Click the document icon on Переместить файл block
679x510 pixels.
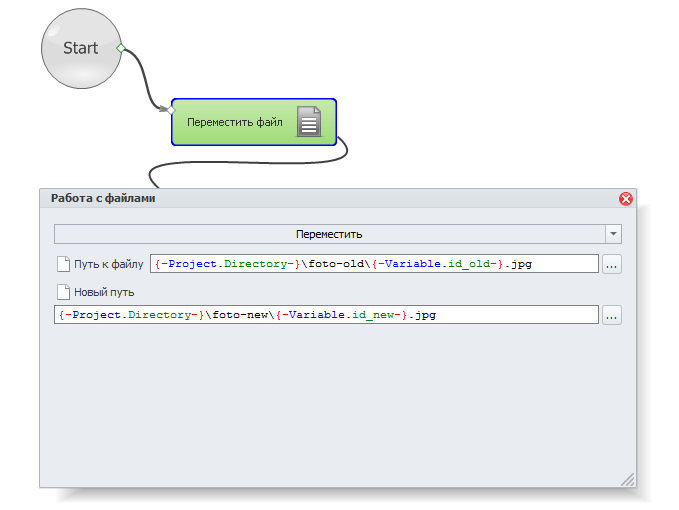click(309, 123)
